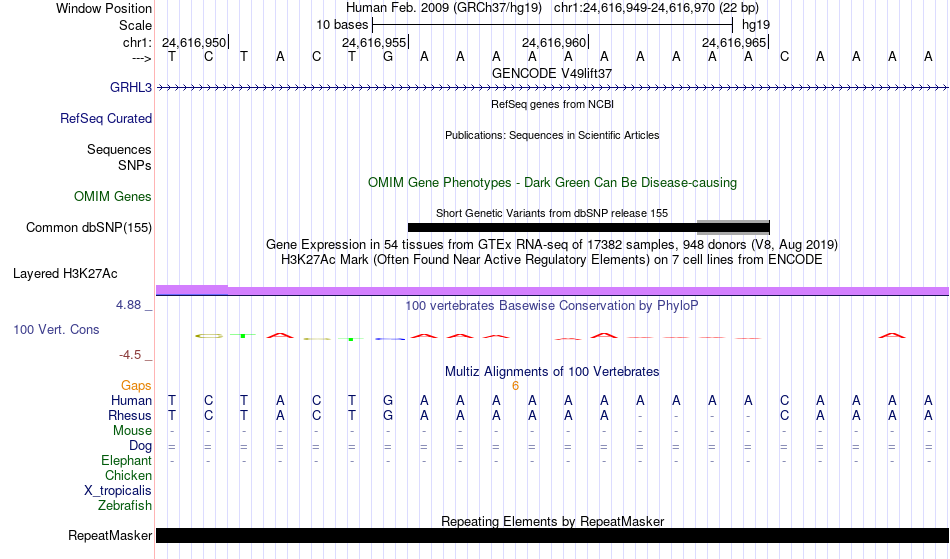
Task: Click the Dog species row label
Action: pyautogui.click(x=141, y=446)
